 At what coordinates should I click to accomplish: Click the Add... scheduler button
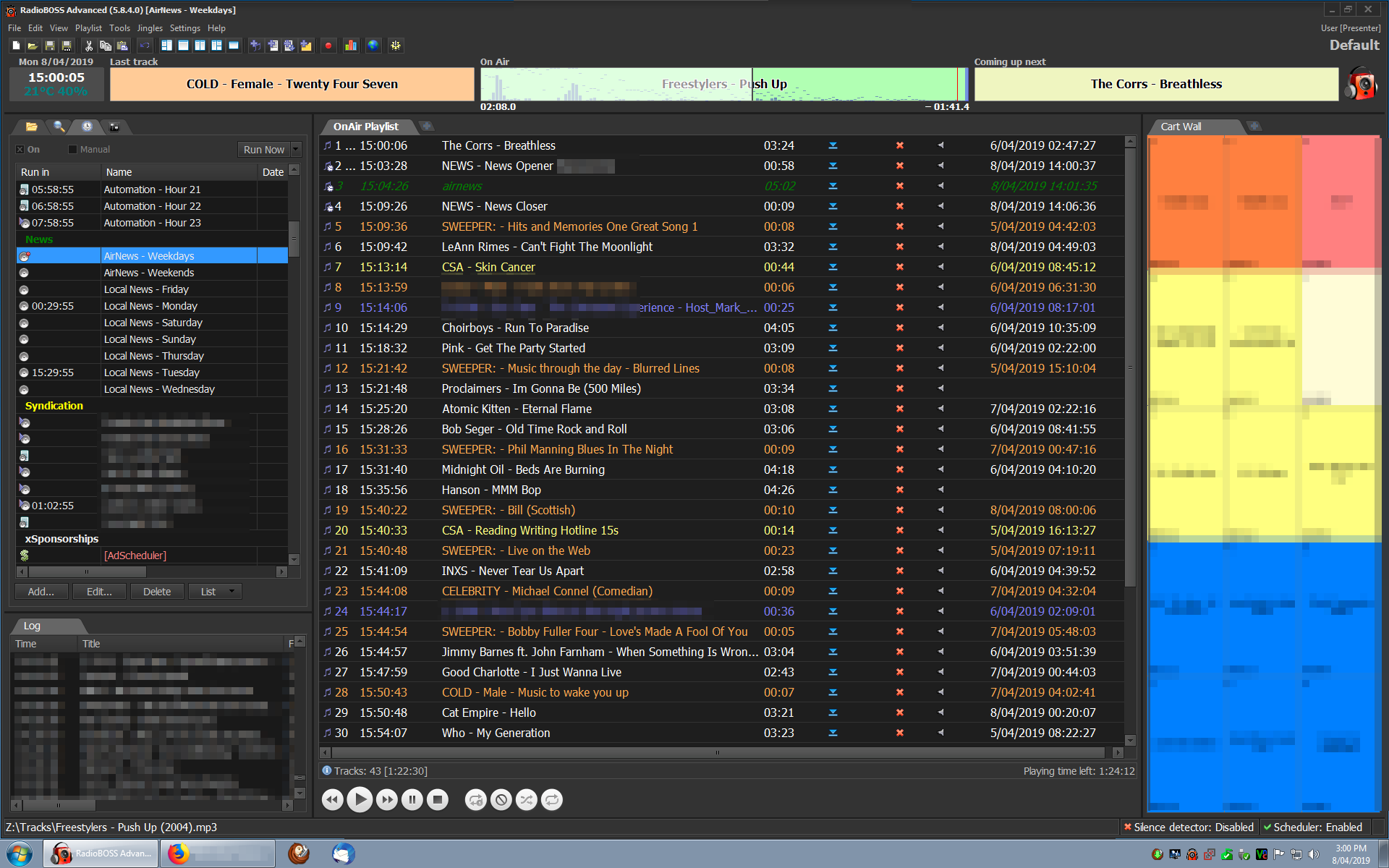pos(41,592)
